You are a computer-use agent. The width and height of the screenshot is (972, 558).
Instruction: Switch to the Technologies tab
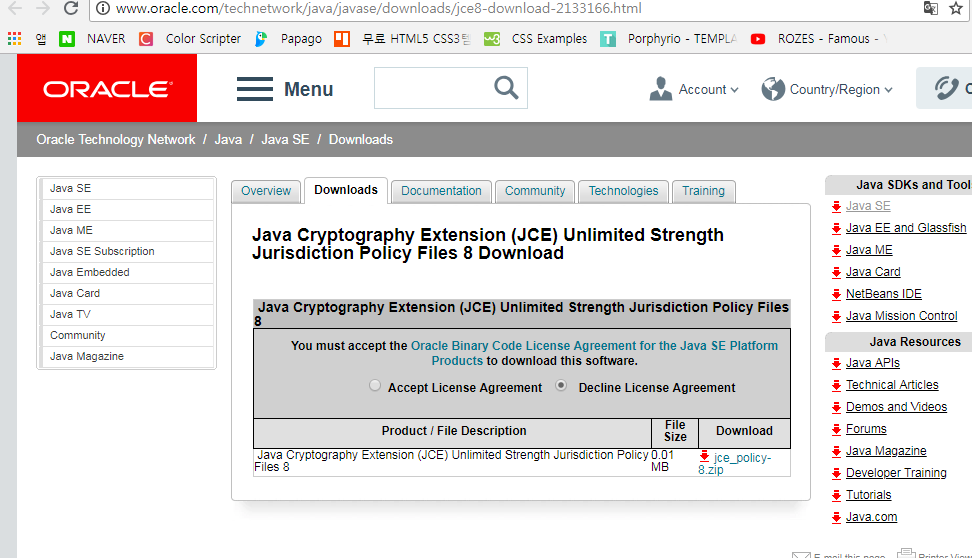tap(624, 191)
